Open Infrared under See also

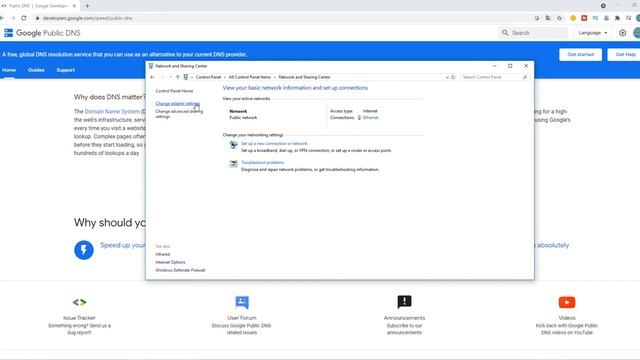pos(162,254)
